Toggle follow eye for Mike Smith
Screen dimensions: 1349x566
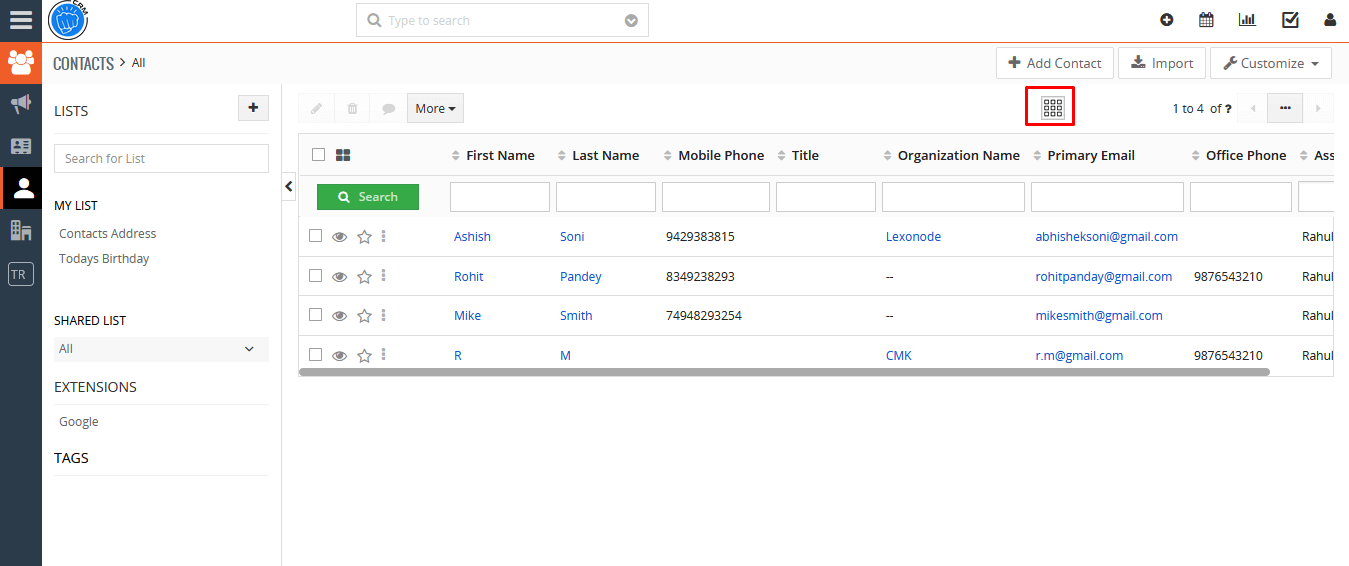point(340,316)
